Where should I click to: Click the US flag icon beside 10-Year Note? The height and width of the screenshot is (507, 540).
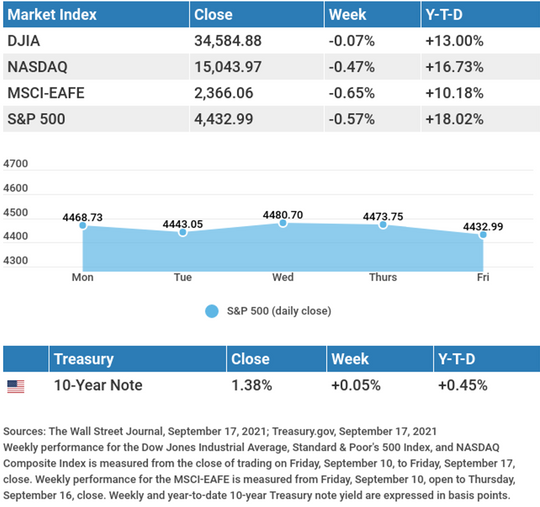click(x=16, y=386)
